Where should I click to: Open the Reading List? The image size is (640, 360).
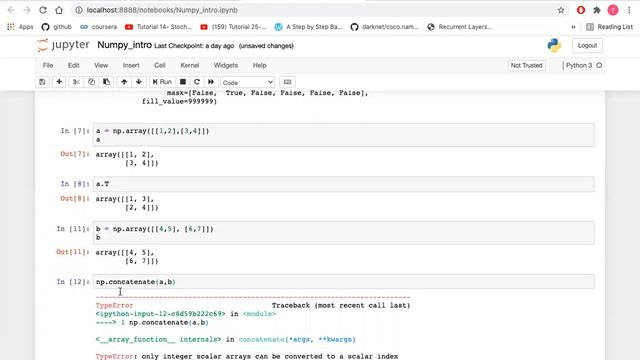609,27
